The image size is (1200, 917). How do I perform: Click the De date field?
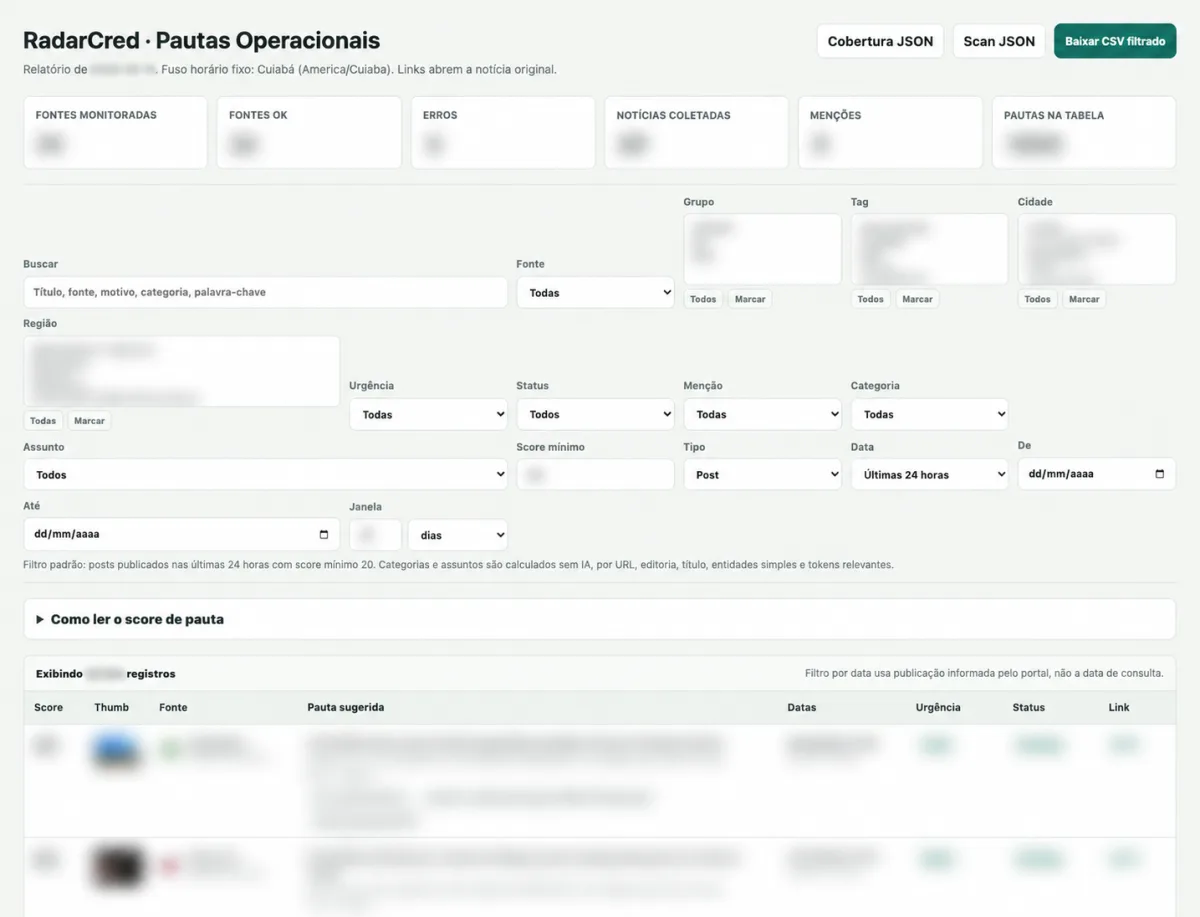pos(1097,474)
